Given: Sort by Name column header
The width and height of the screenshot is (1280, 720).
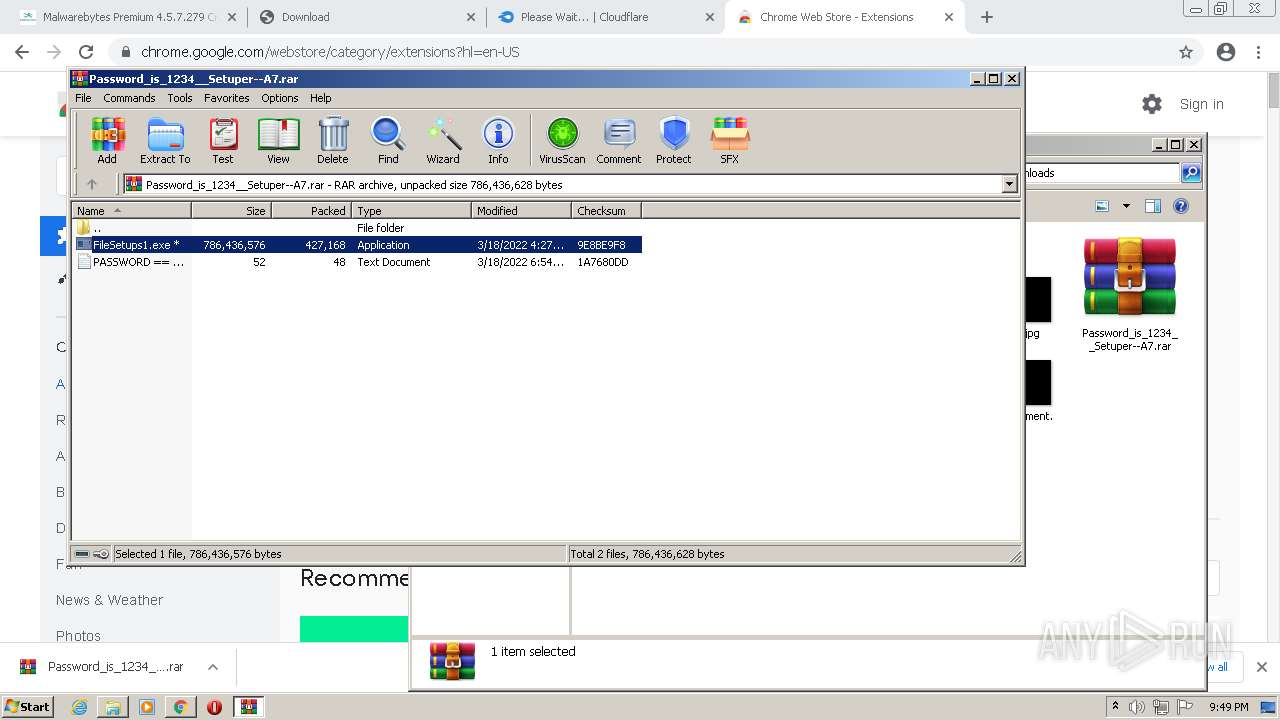Looking at the screenshot, I should 131,210.
